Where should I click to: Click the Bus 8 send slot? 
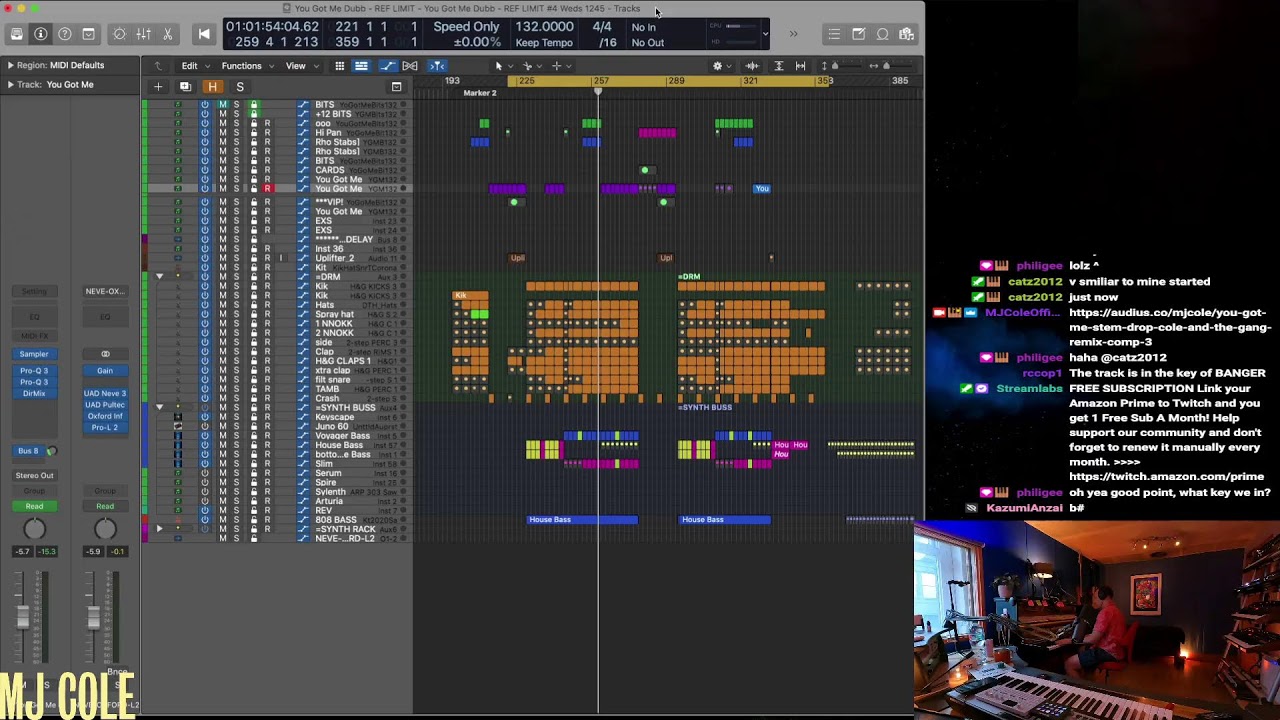(28, 451)
